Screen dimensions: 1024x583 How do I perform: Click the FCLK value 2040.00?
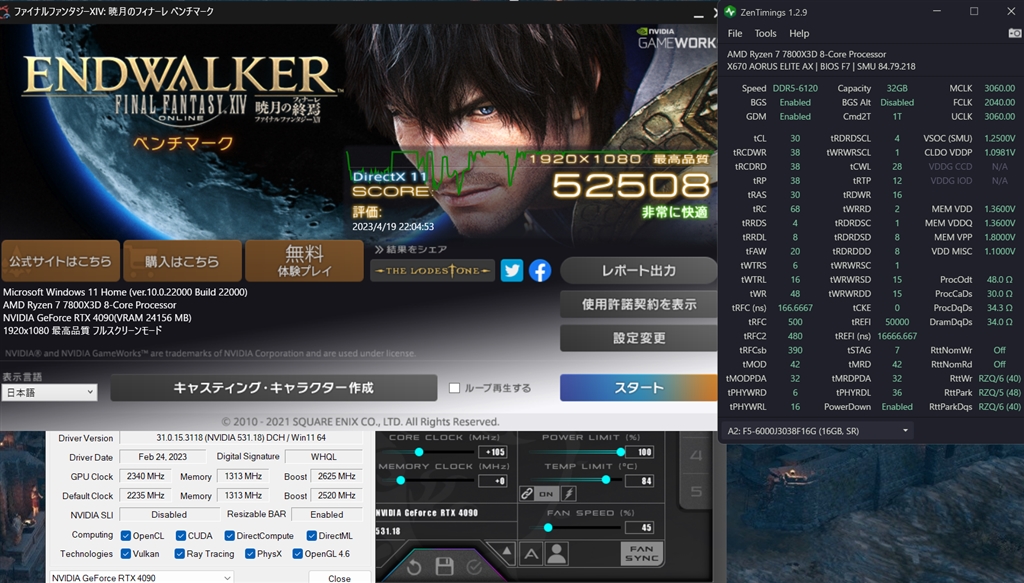pos(999,102)
